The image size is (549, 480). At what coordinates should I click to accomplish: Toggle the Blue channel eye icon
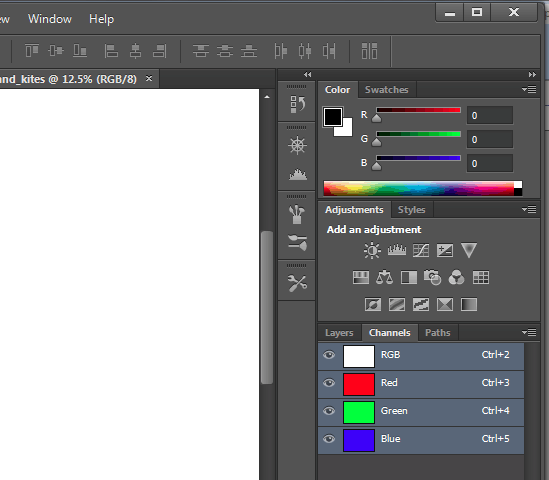click(x=329, y=439)
